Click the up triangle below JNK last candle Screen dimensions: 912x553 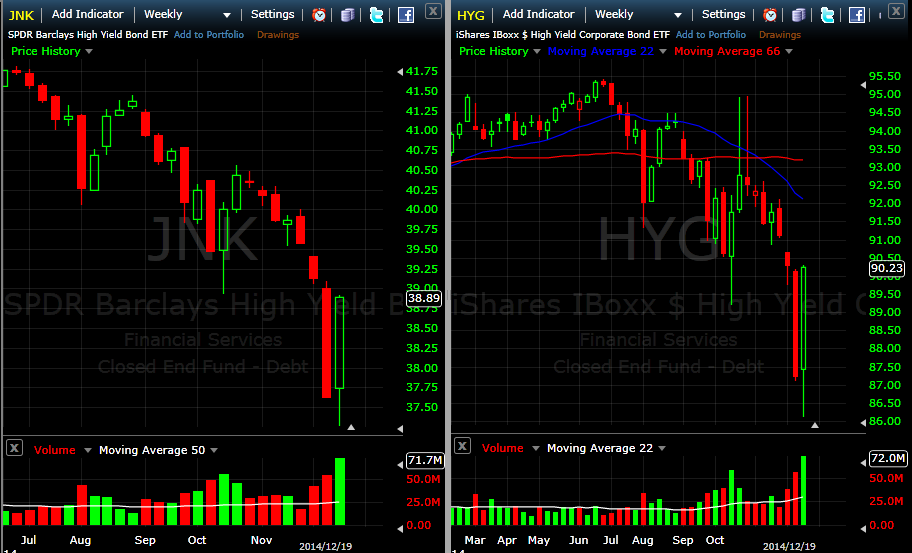[x=351, y=427]
